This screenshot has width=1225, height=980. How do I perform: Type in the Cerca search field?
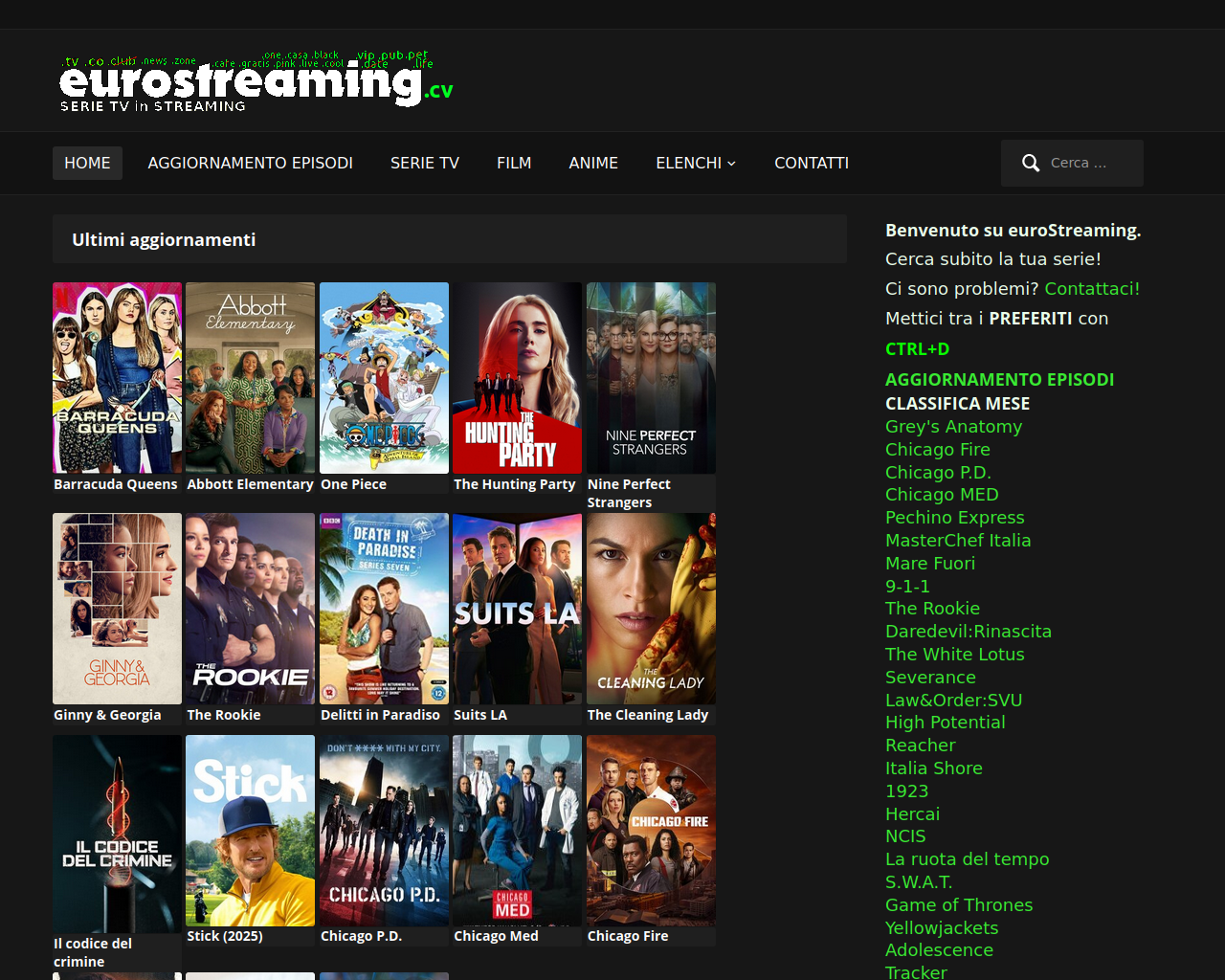pyautogui.click(x=1089, y=164)
